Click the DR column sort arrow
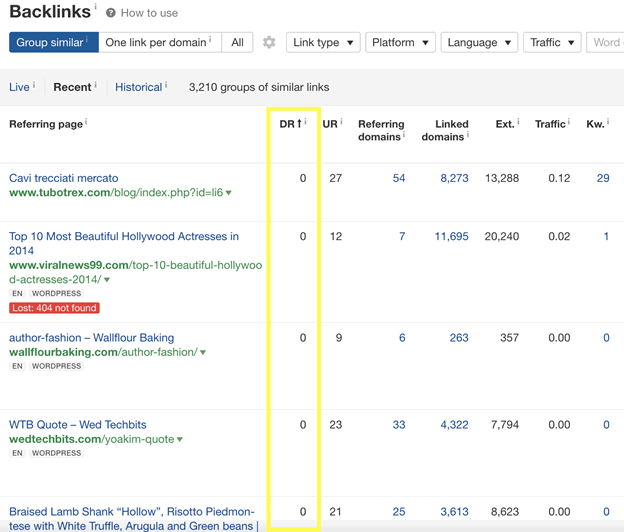This screenshot has height=532, width=624. click(x=299, y=124)
